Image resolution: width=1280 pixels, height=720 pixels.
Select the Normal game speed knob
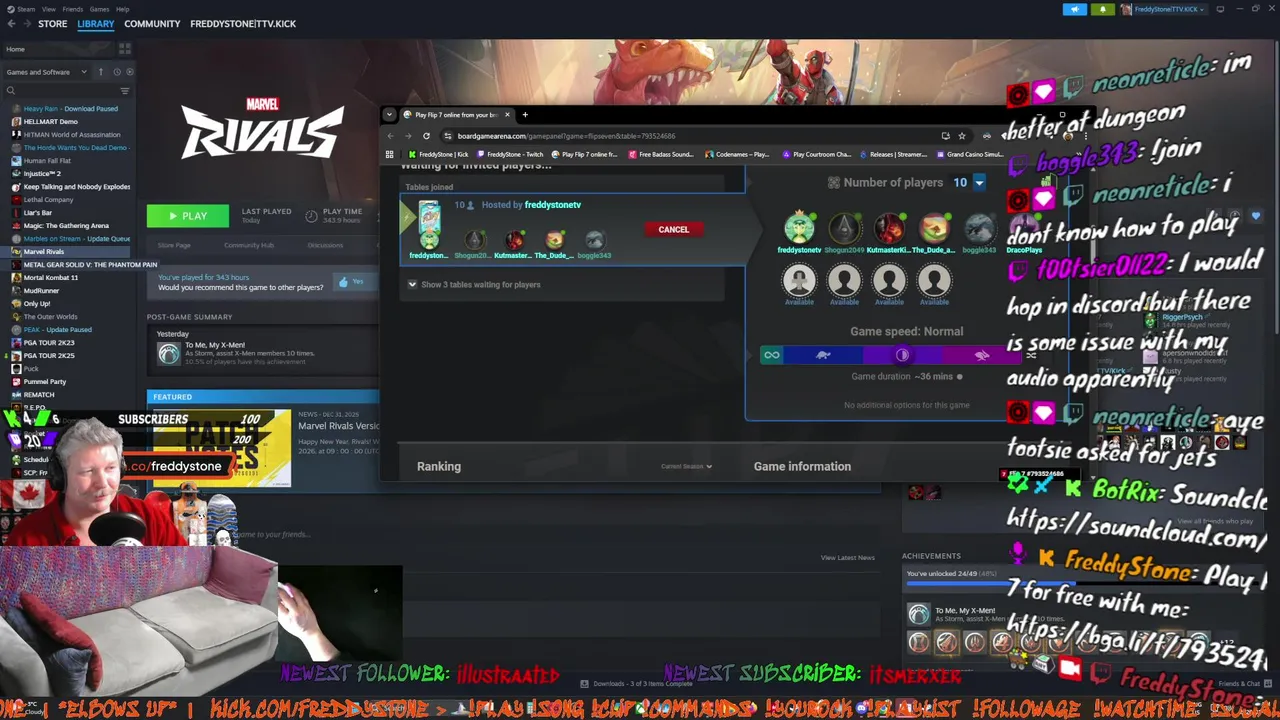coord(902,355)
